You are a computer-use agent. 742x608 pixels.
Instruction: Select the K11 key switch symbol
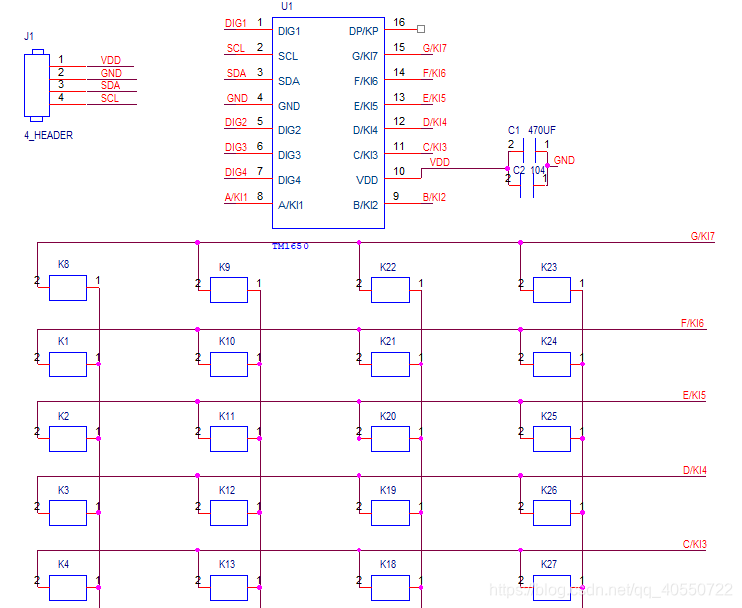[229, 439]
